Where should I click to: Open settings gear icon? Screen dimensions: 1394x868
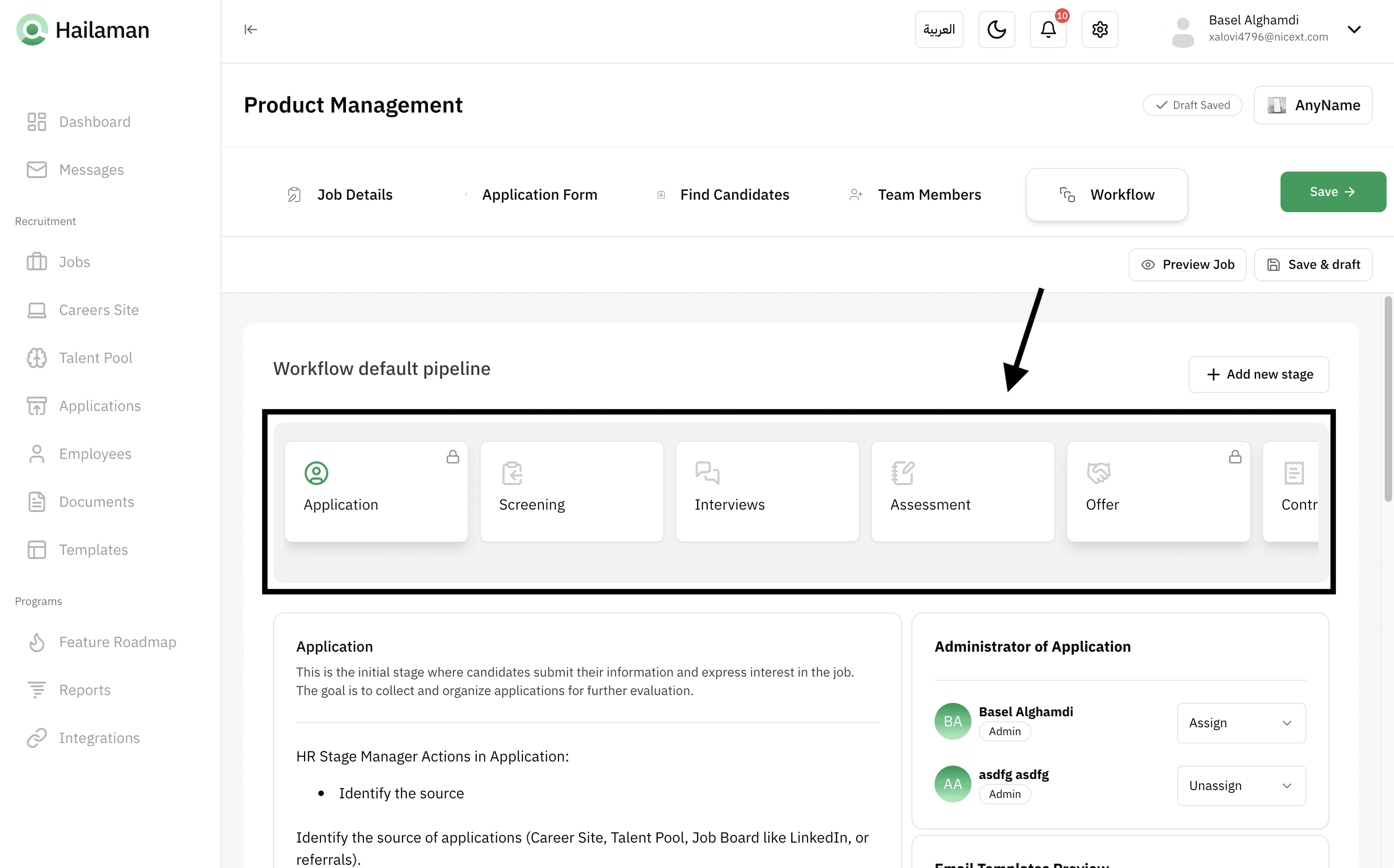coord(1099,29)
